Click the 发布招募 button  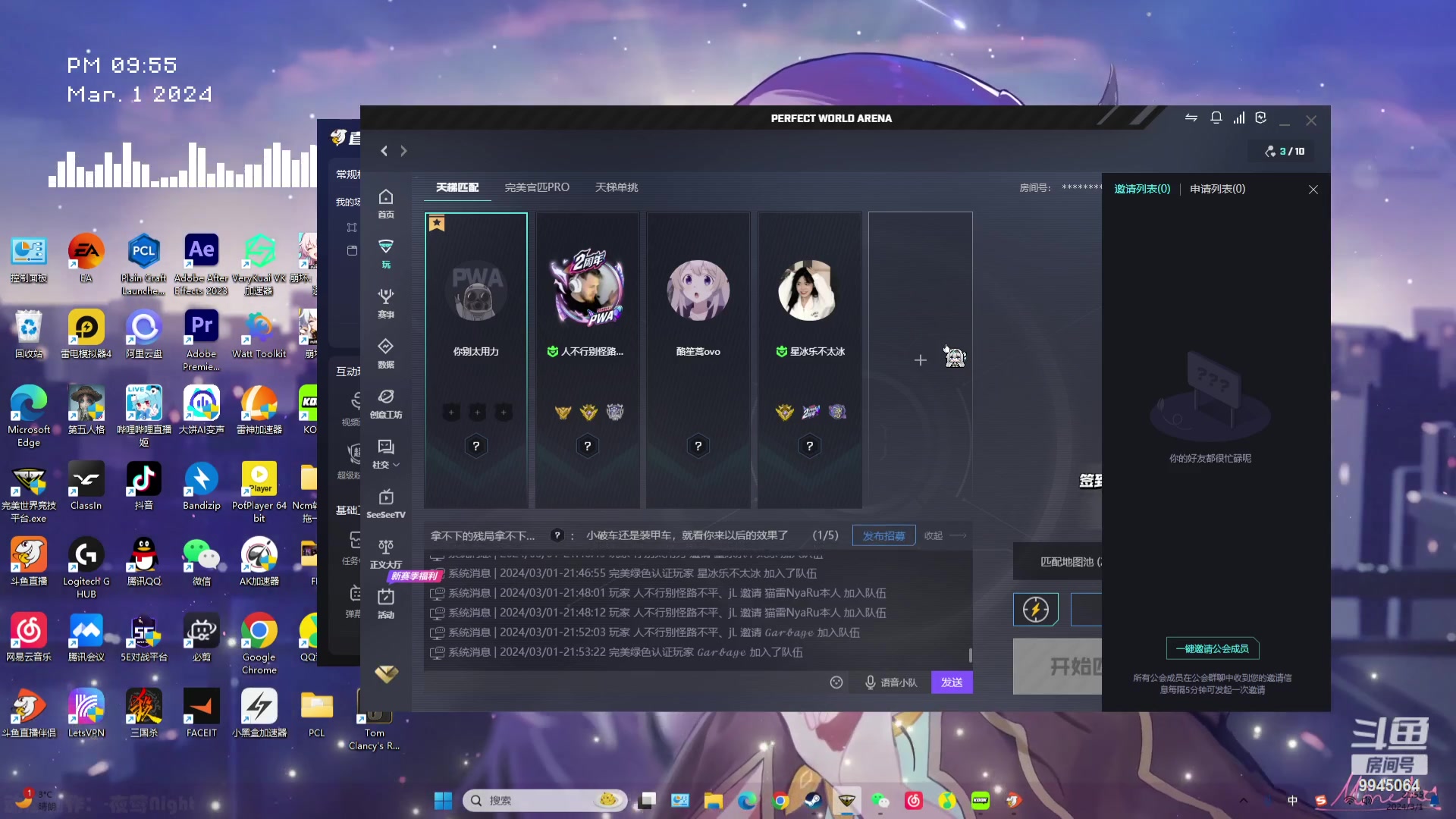(x=883, y=535)
